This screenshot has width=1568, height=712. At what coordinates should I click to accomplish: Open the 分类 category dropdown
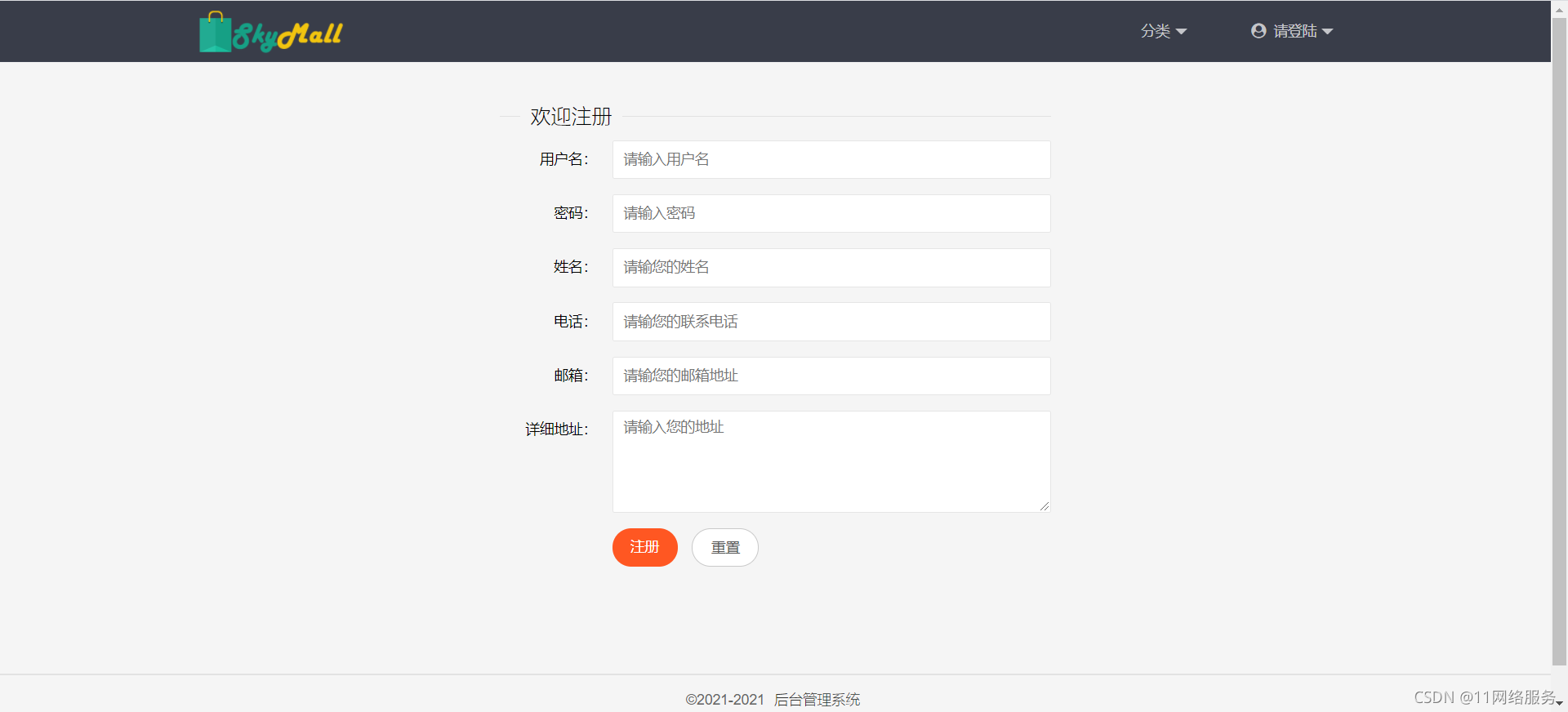1164,31
